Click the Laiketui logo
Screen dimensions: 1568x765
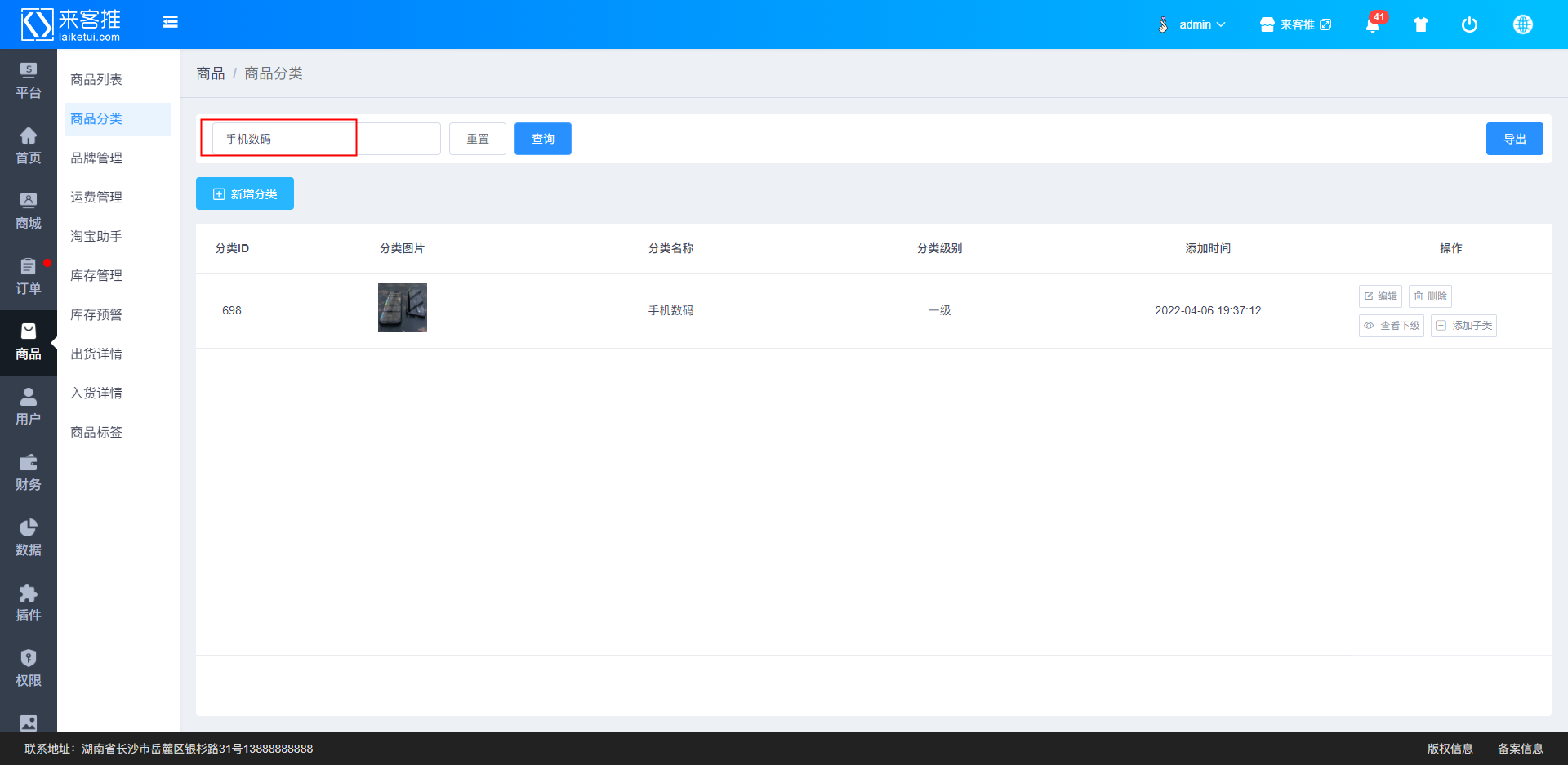(71, 24)
